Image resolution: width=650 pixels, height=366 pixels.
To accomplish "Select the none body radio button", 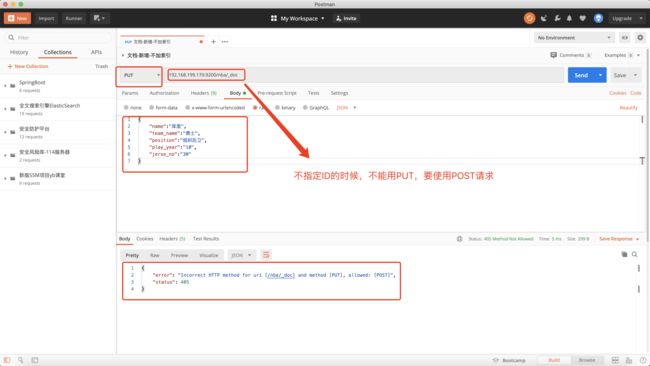I will (x=126, y=107).
